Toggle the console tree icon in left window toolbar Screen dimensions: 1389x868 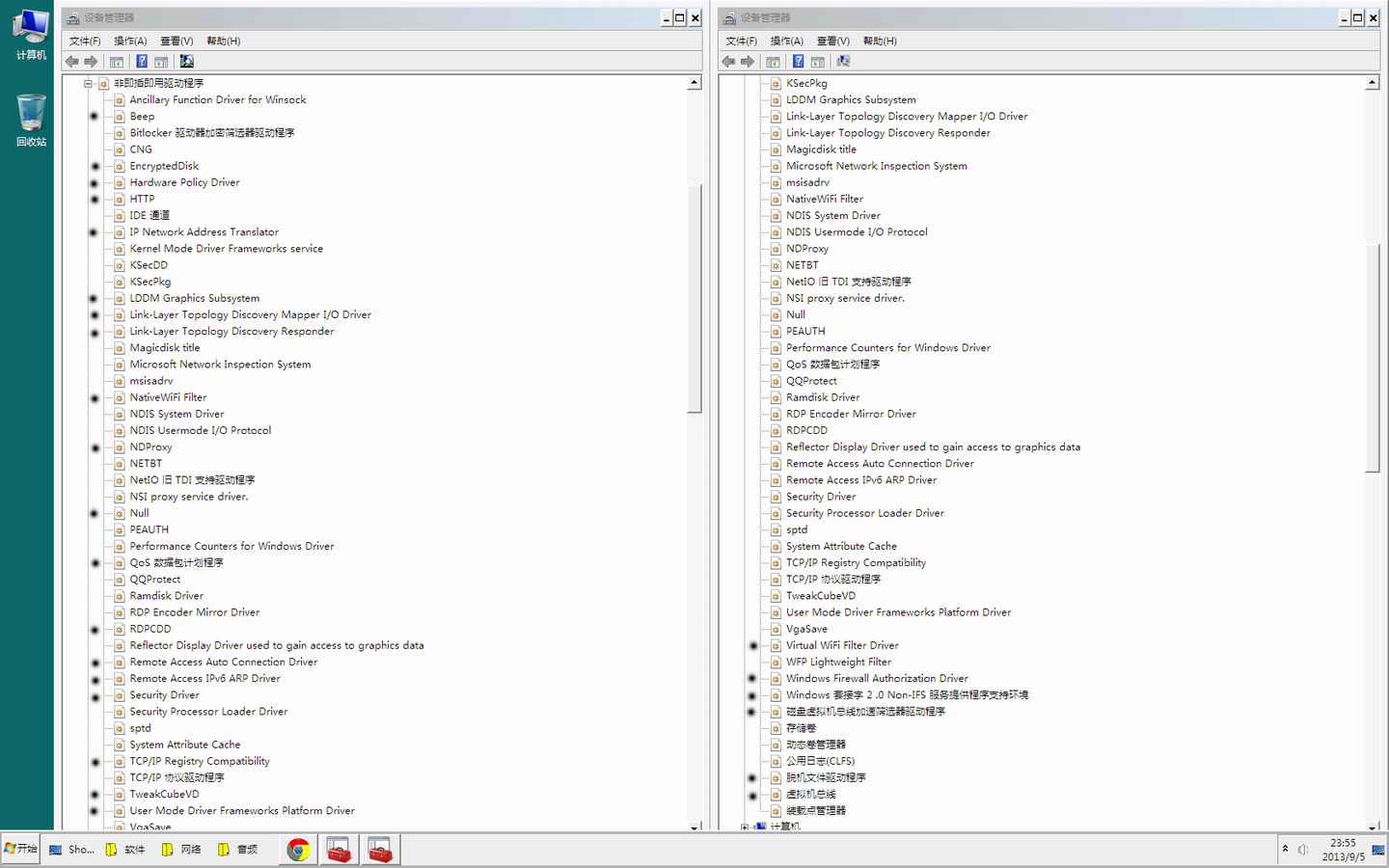click(x=117, y=62)
